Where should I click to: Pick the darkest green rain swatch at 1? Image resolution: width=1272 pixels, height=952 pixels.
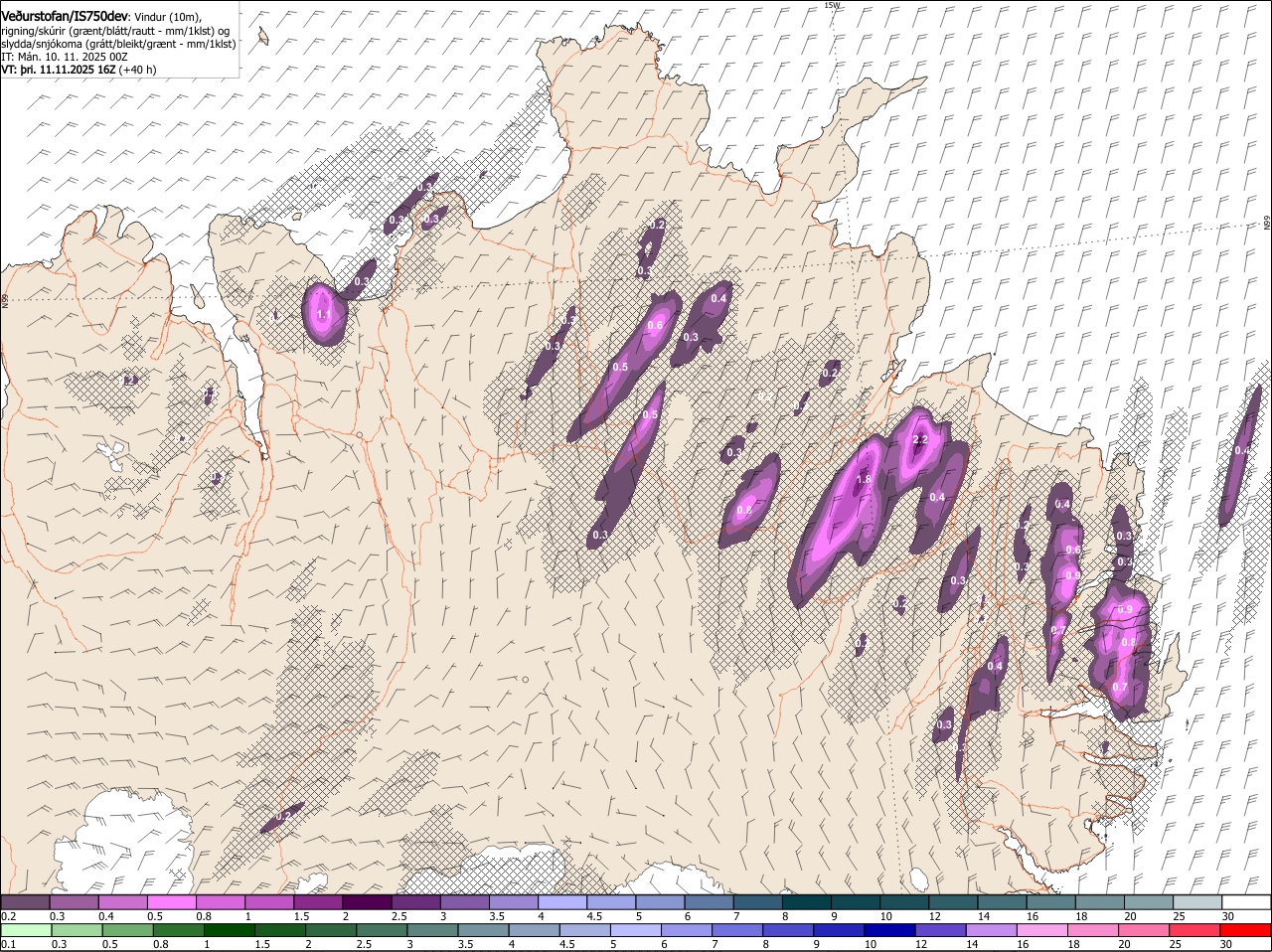tap(229, 931)
